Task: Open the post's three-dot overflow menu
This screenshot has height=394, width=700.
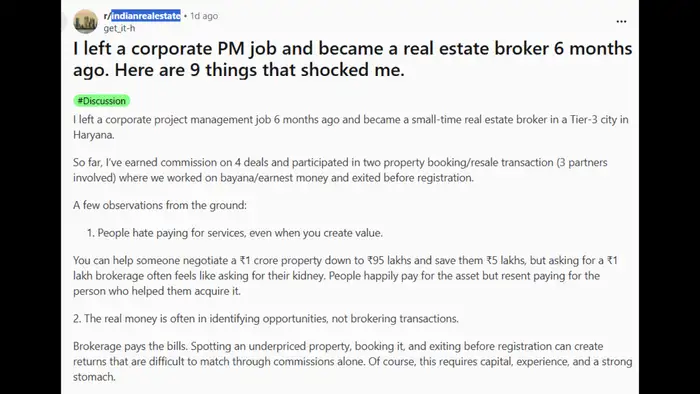Action: pos(621,21)
